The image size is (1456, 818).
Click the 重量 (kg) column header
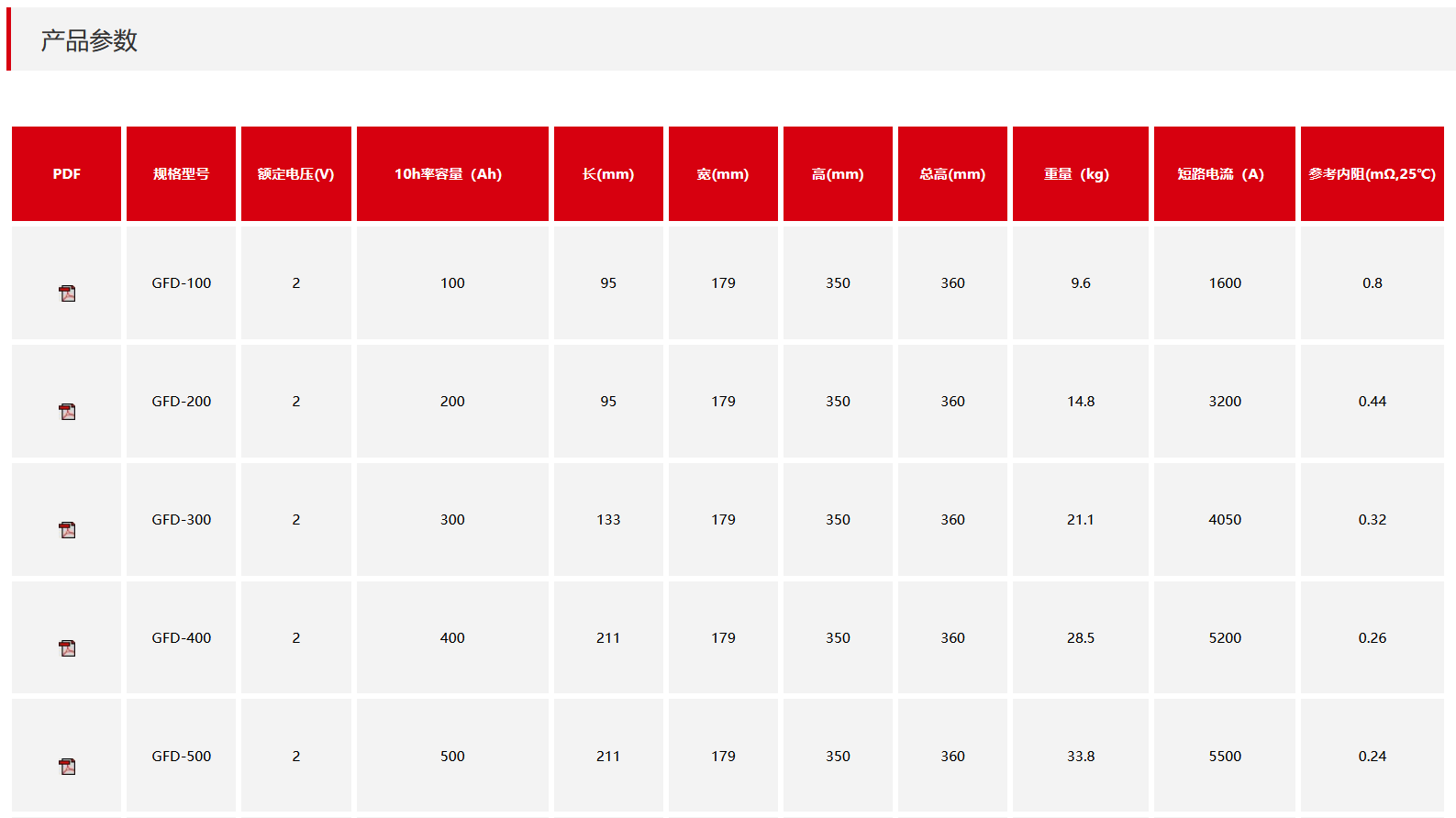[1076, 174]
